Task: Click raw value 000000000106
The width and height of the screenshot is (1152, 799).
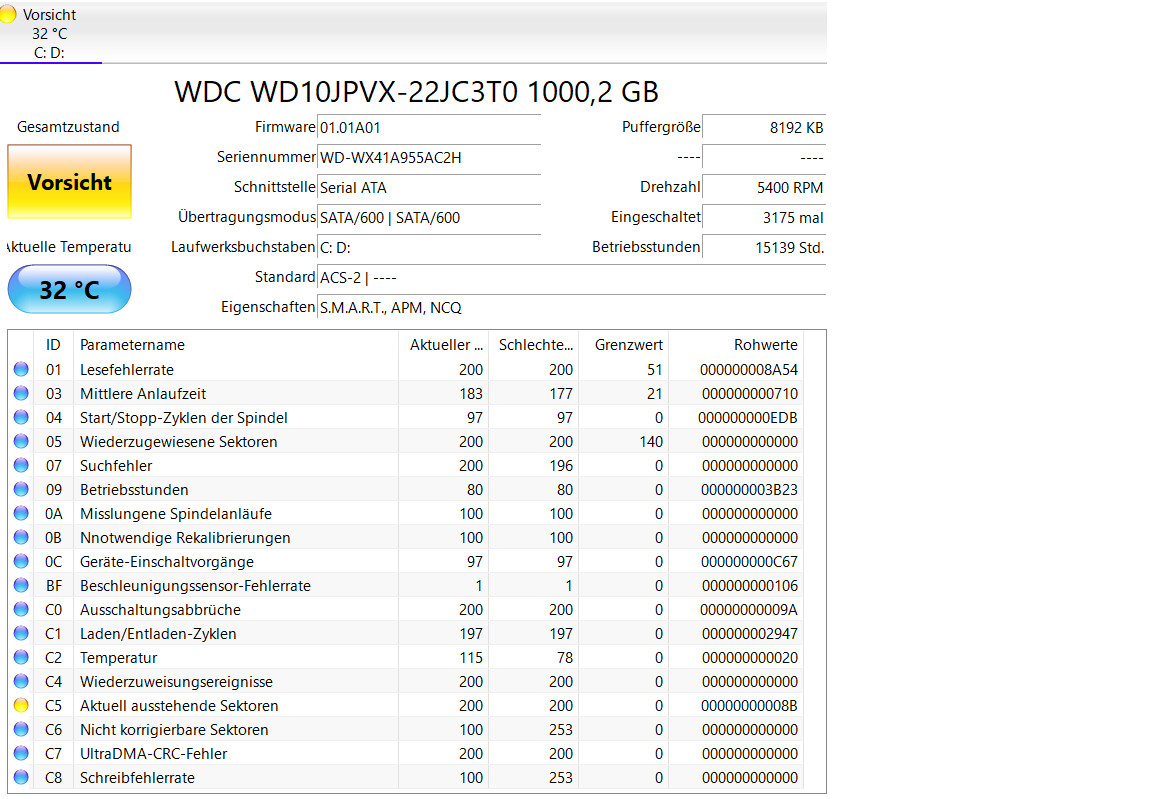Action: [749, 586]
